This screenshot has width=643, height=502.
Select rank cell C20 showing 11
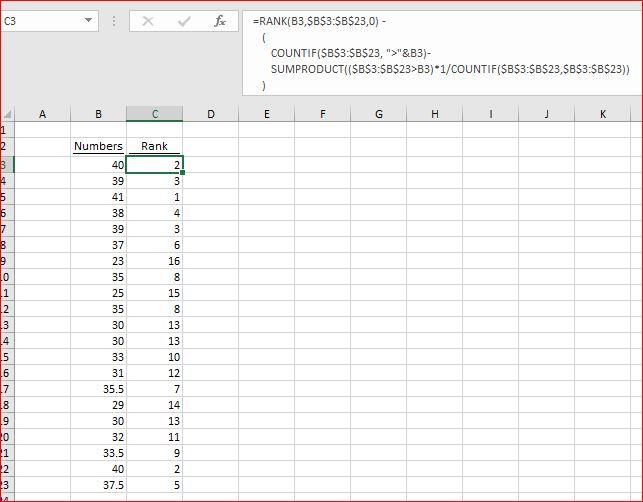[155, 437]
